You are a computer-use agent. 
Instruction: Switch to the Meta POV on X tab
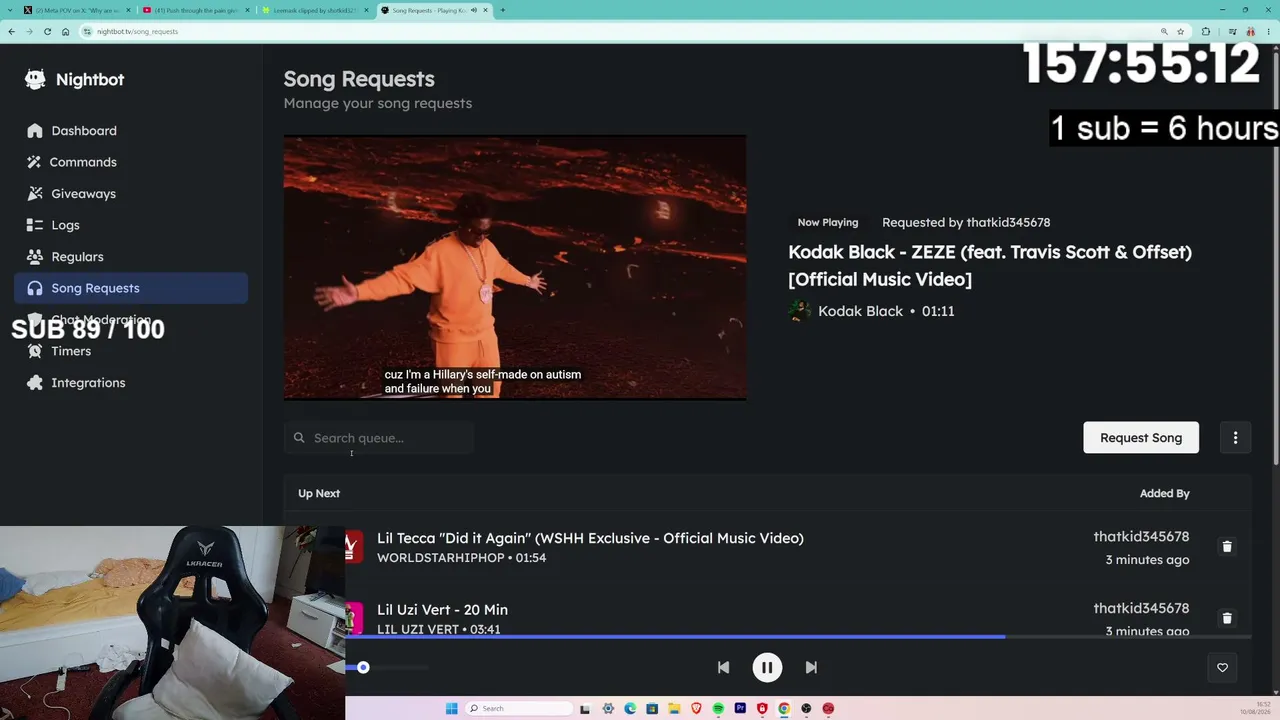tap(75, 10)
